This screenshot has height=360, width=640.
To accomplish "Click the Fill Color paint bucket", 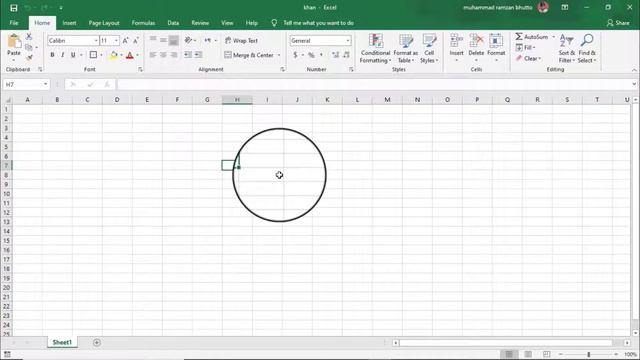I will pyautogui.click(x=114, y=55).
